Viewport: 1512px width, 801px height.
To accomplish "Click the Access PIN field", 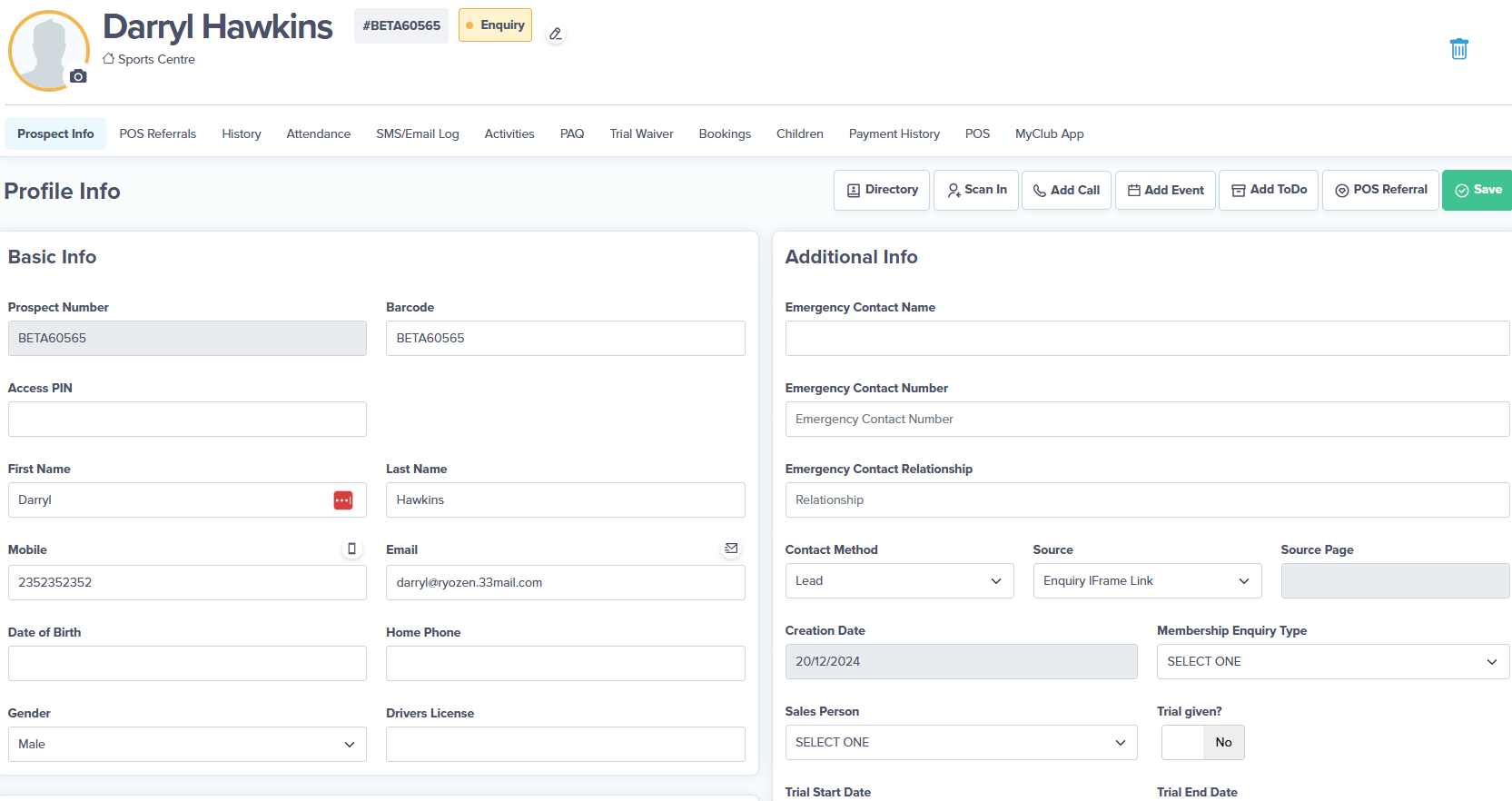I will 187,420.
